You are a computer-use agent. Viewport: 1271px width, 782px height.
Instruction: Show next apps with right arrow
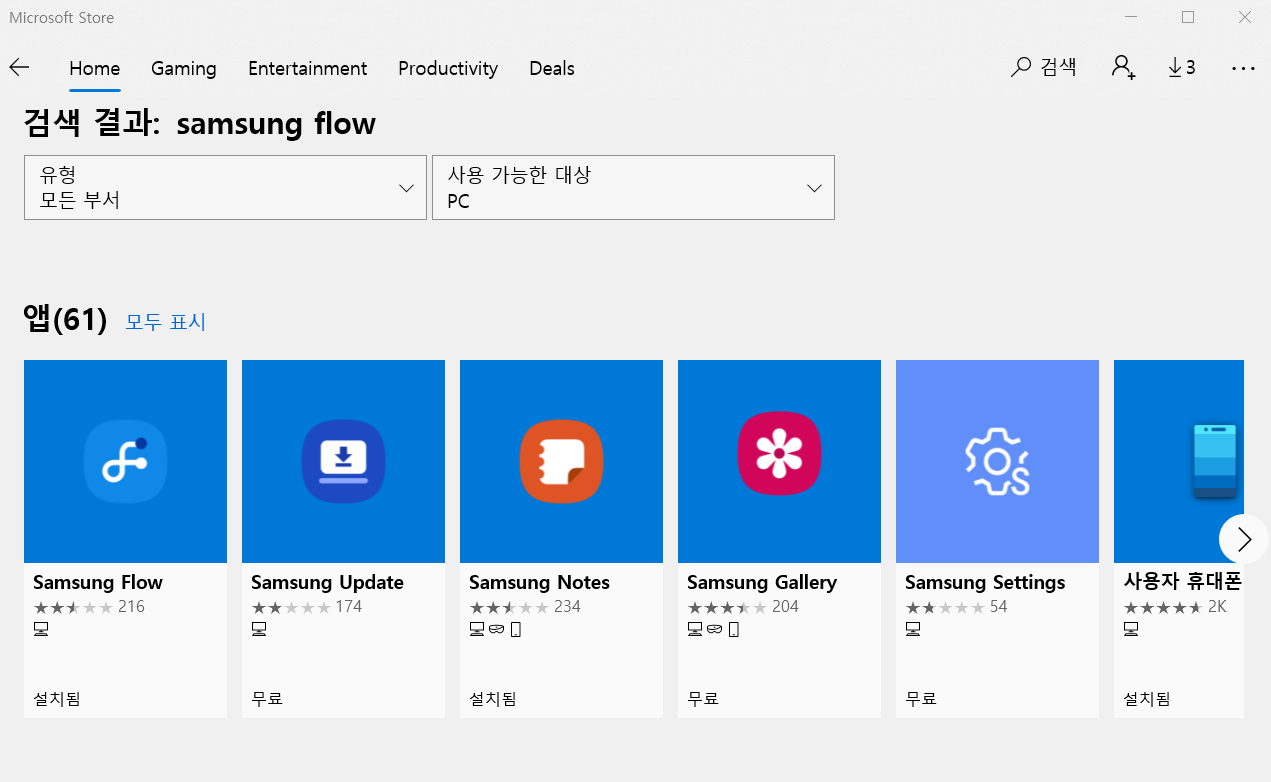point(1244,539)
